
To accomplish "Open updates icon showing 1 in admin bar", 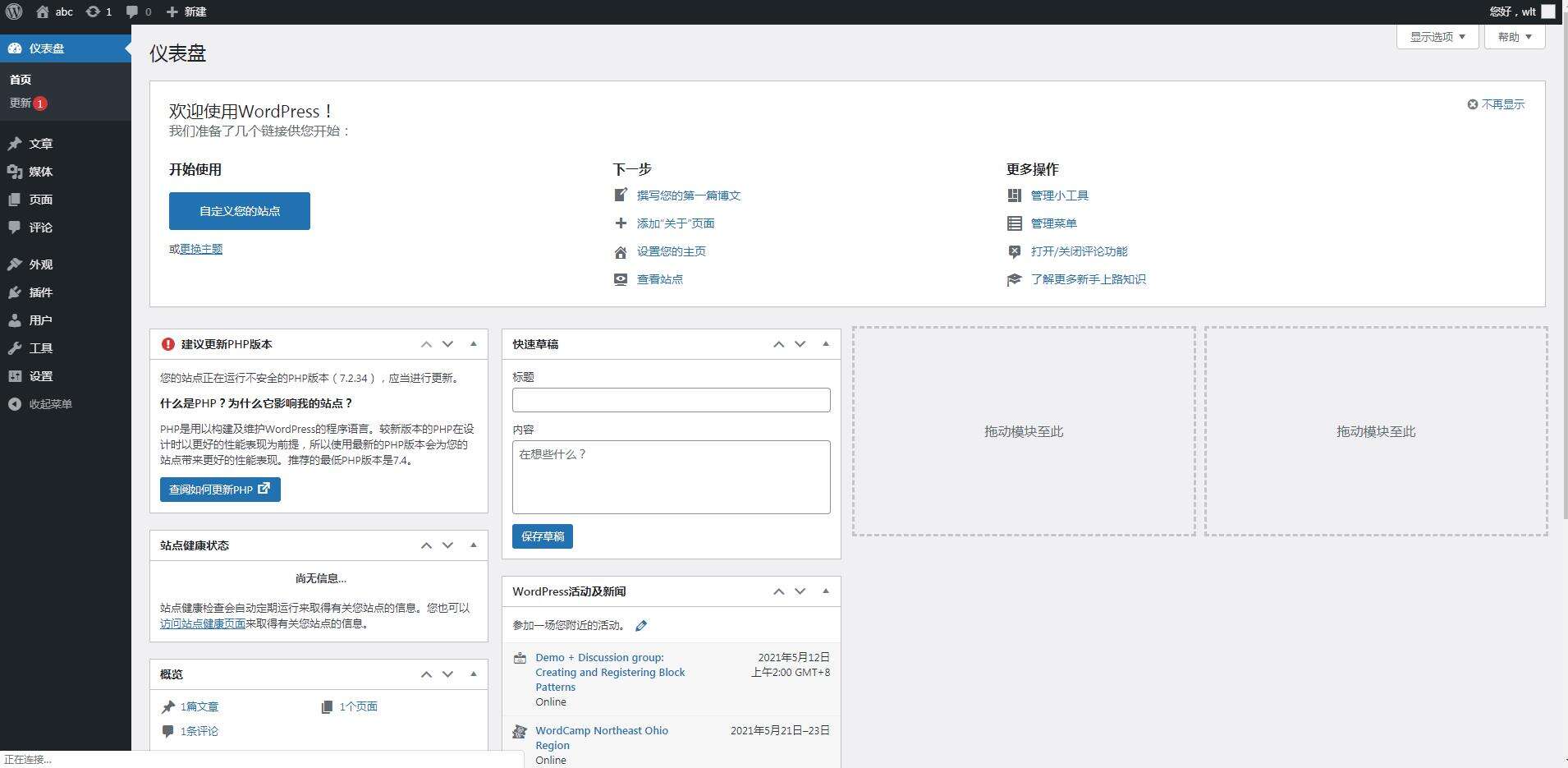I will pyautogui.click(x=99, y=11).
